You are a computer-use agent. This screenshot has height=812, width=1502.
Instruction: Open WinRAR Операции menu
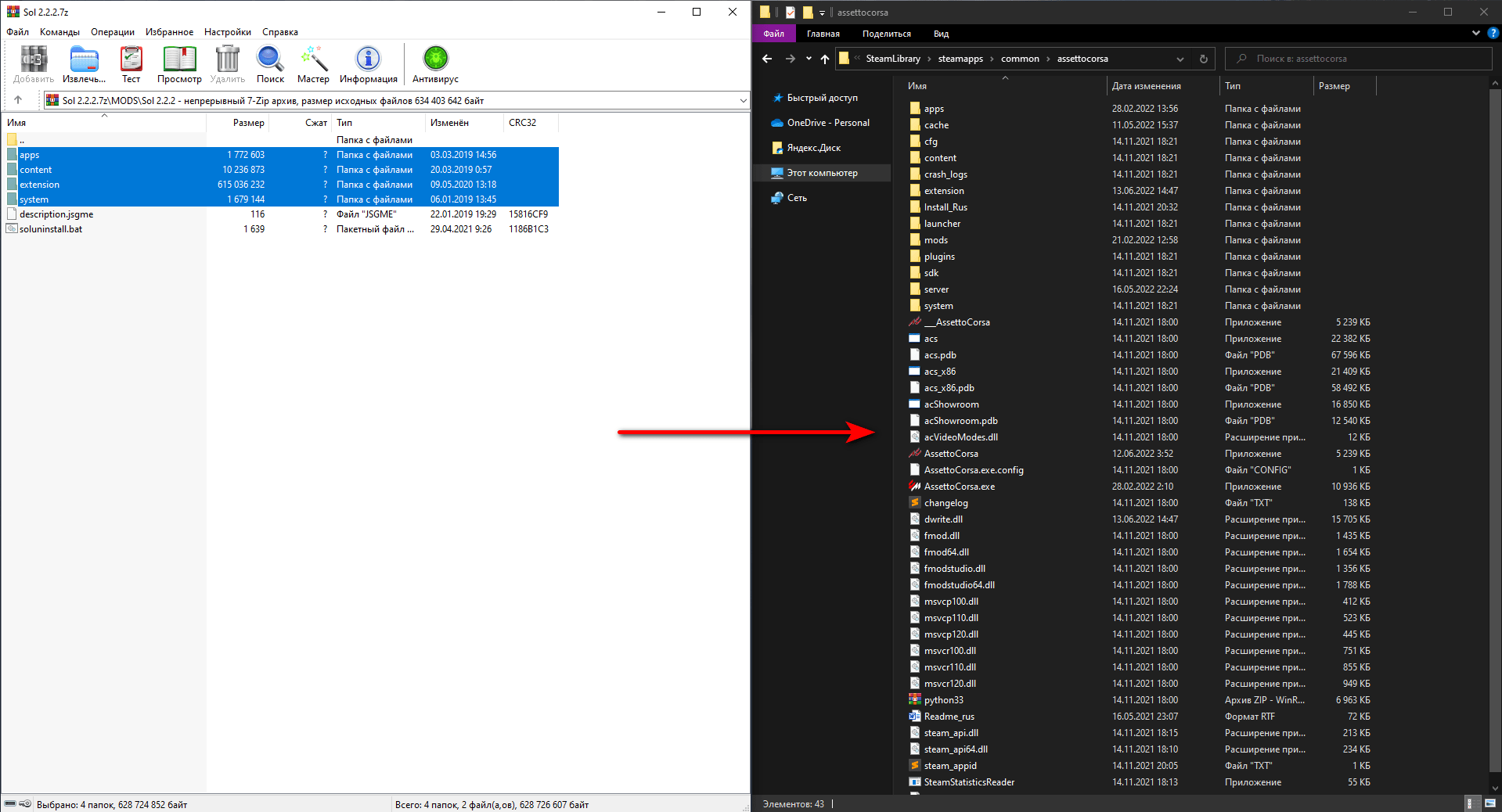(x=113, y=32)
